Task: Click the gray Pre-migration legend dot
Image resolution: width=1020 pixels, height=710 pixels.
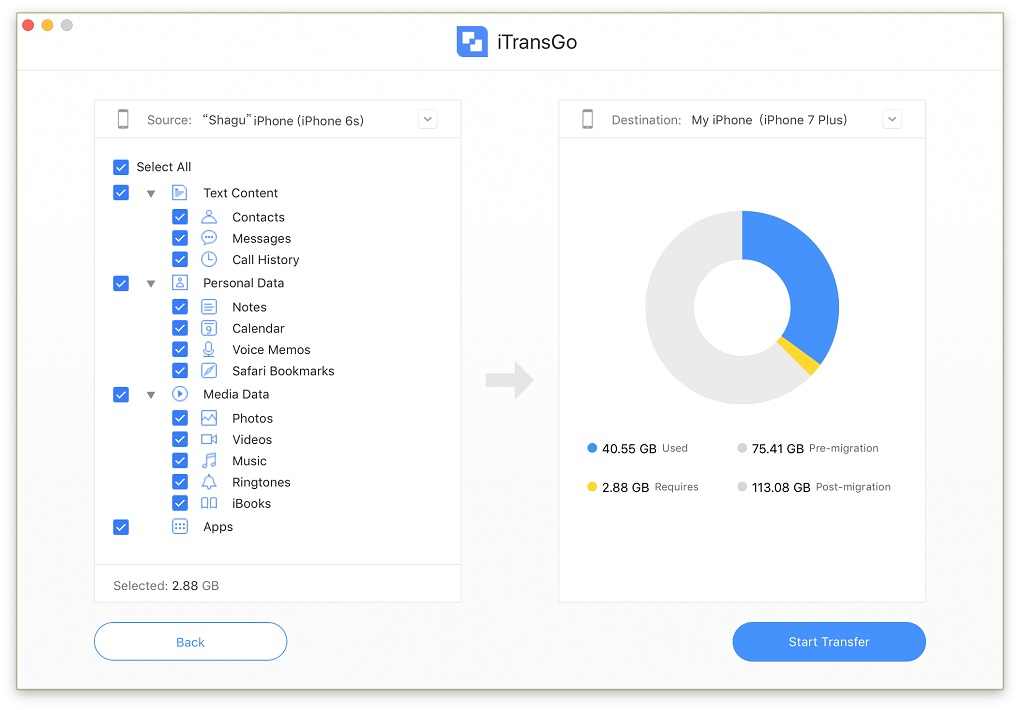Action: [x=742, y=448]
